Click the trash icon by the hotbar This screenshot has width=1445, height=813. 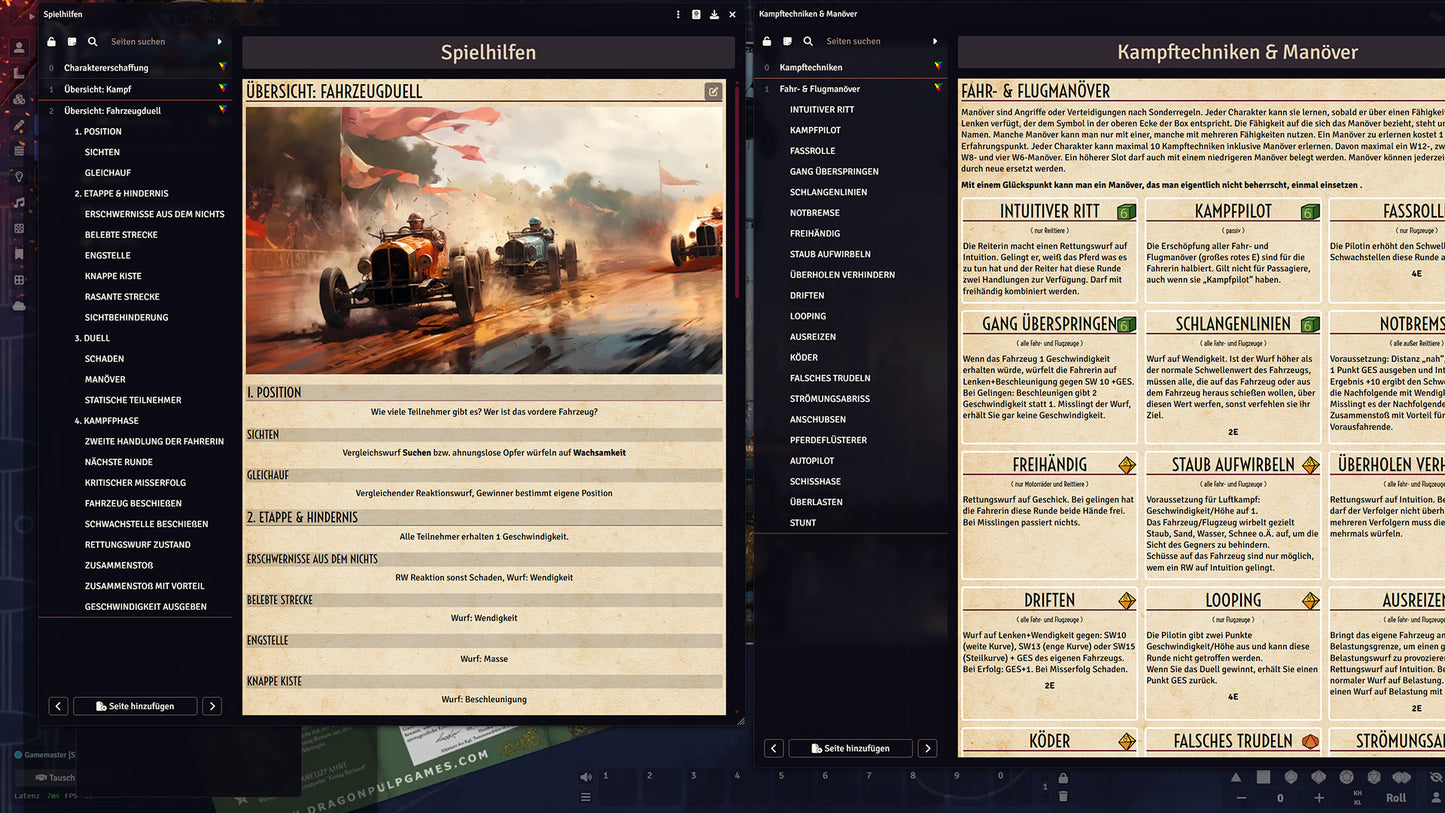pyautogui.click(x=1063, y=796)
